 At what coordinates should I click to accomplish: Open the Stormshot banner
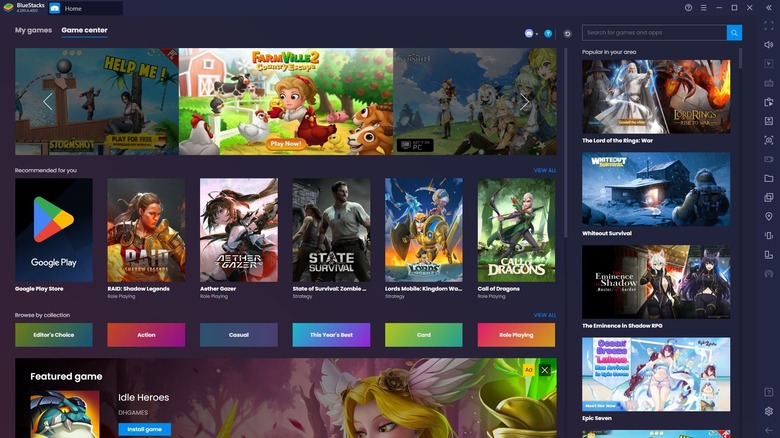click(x=97, y=102)
